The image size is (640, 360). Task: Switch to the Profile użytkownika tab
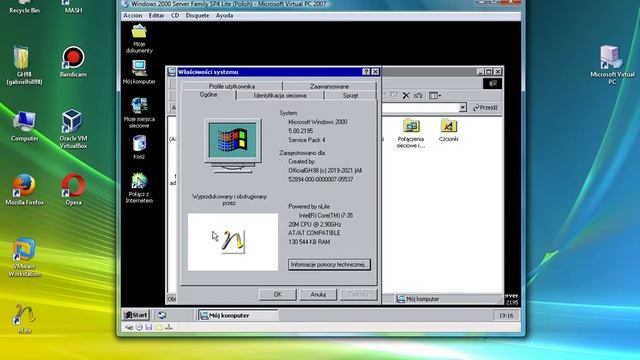(x=231, y=86)
